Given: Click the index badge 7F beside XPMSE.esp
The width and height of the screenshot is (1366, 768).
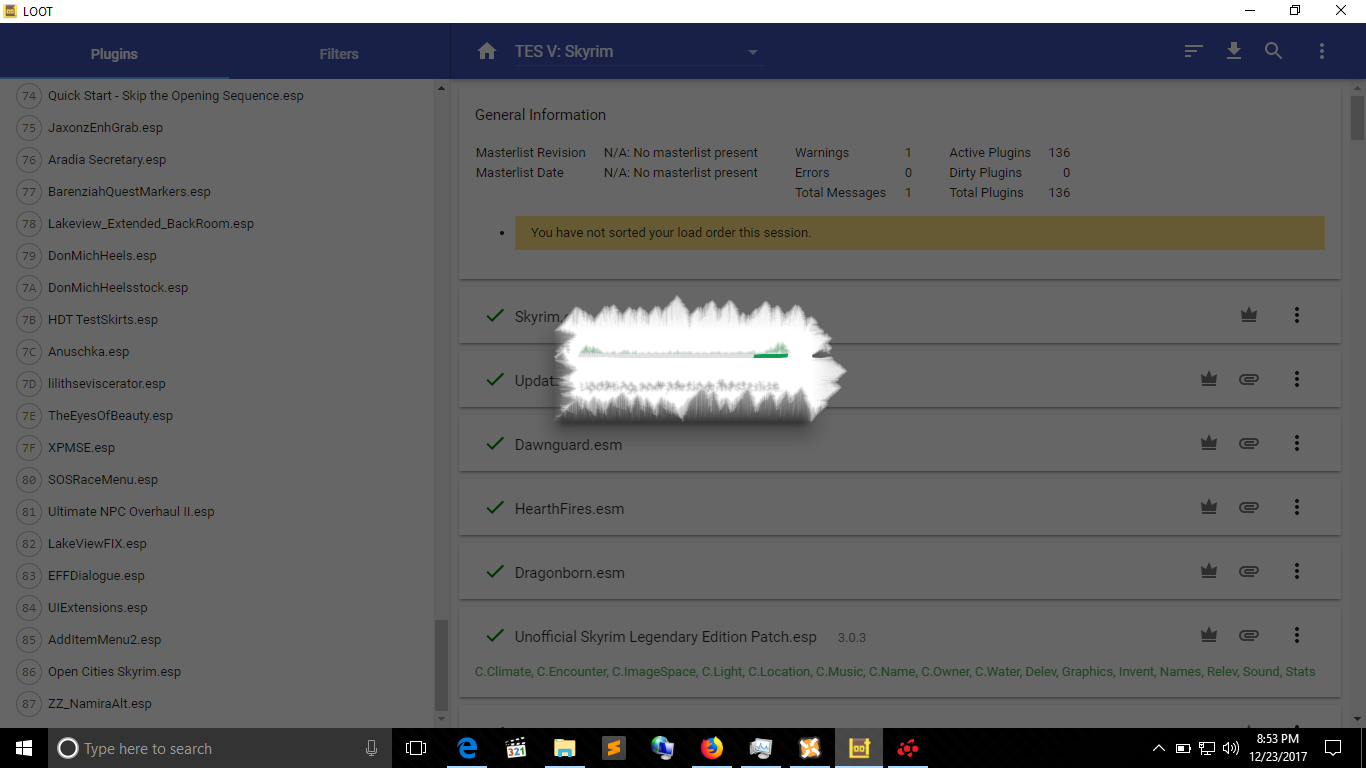Looking at the screenshot, I should coord(29,448).
